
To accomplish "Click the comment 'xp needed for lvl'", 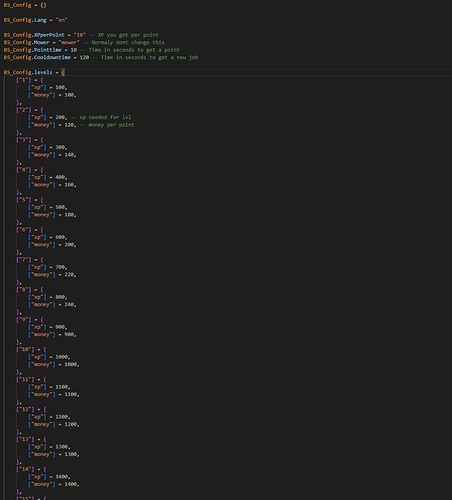I will 105,117.
